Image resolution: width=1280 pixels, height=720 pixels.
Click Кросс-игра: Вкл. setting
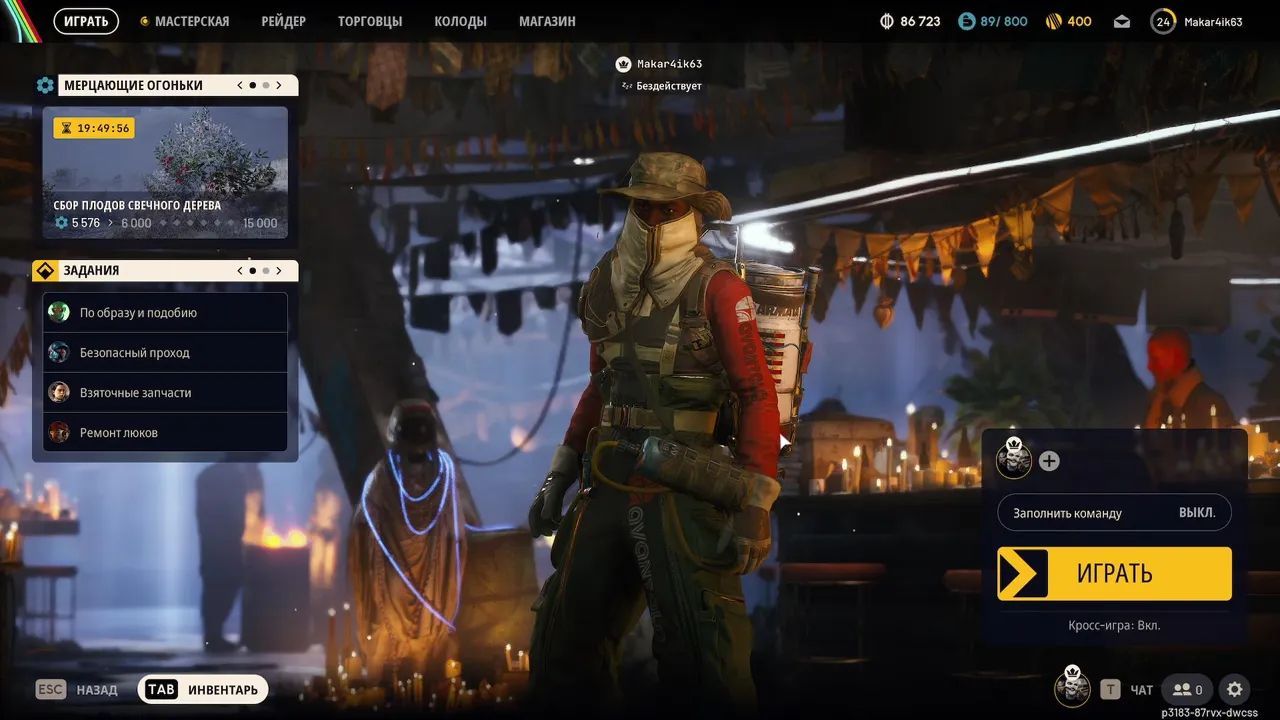(1114, 625)
